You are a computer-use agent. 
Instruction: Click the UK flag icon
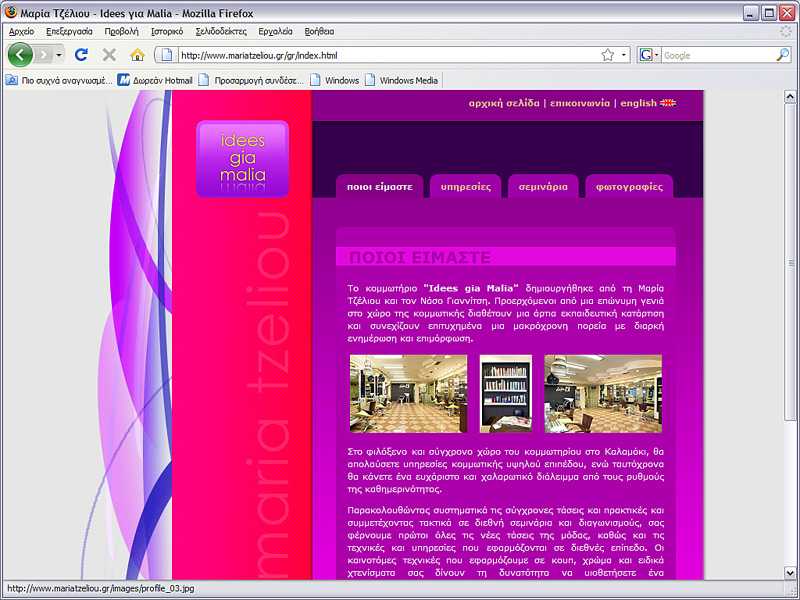click(668, 103)
